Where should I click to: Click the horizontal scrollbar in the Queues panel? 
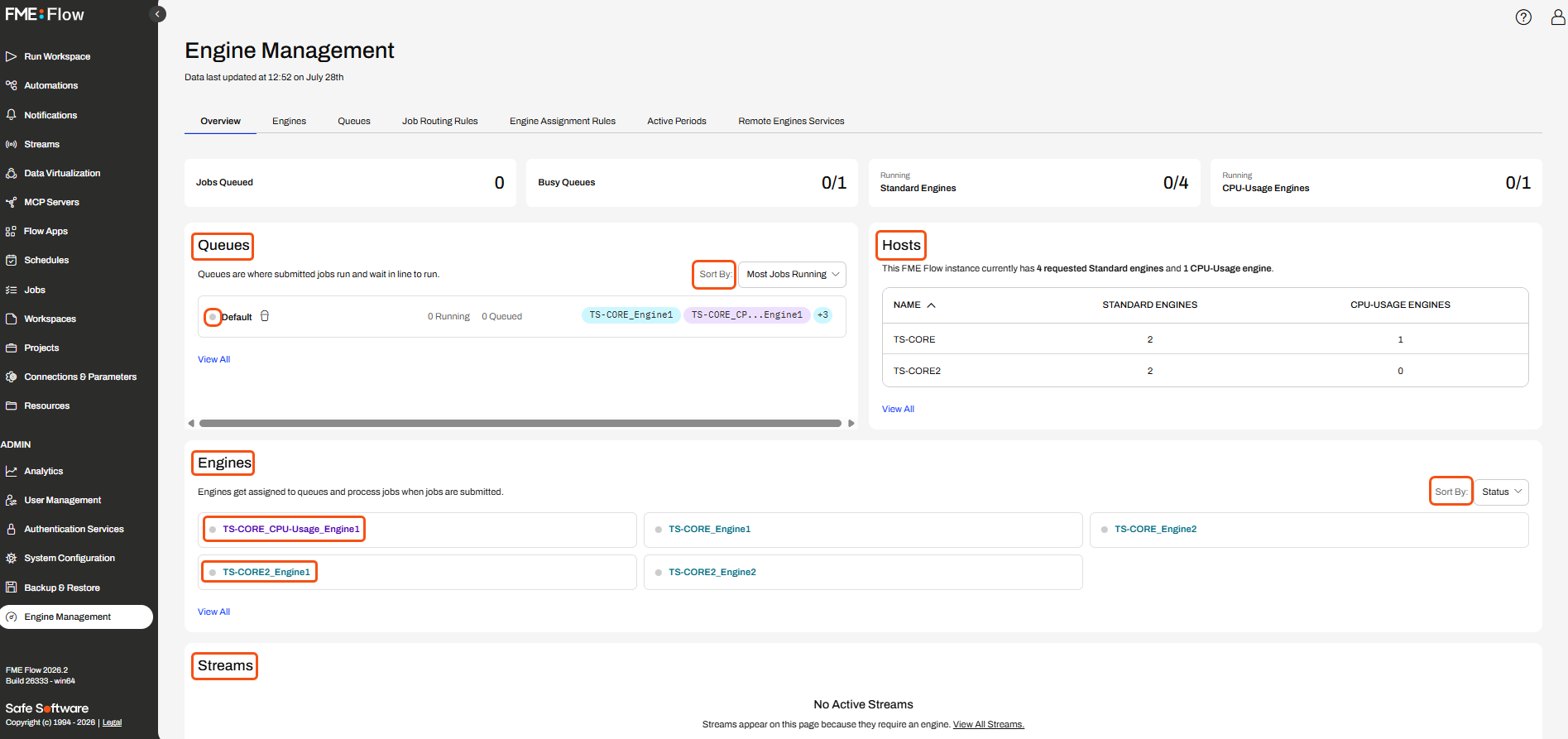(520, 423)
